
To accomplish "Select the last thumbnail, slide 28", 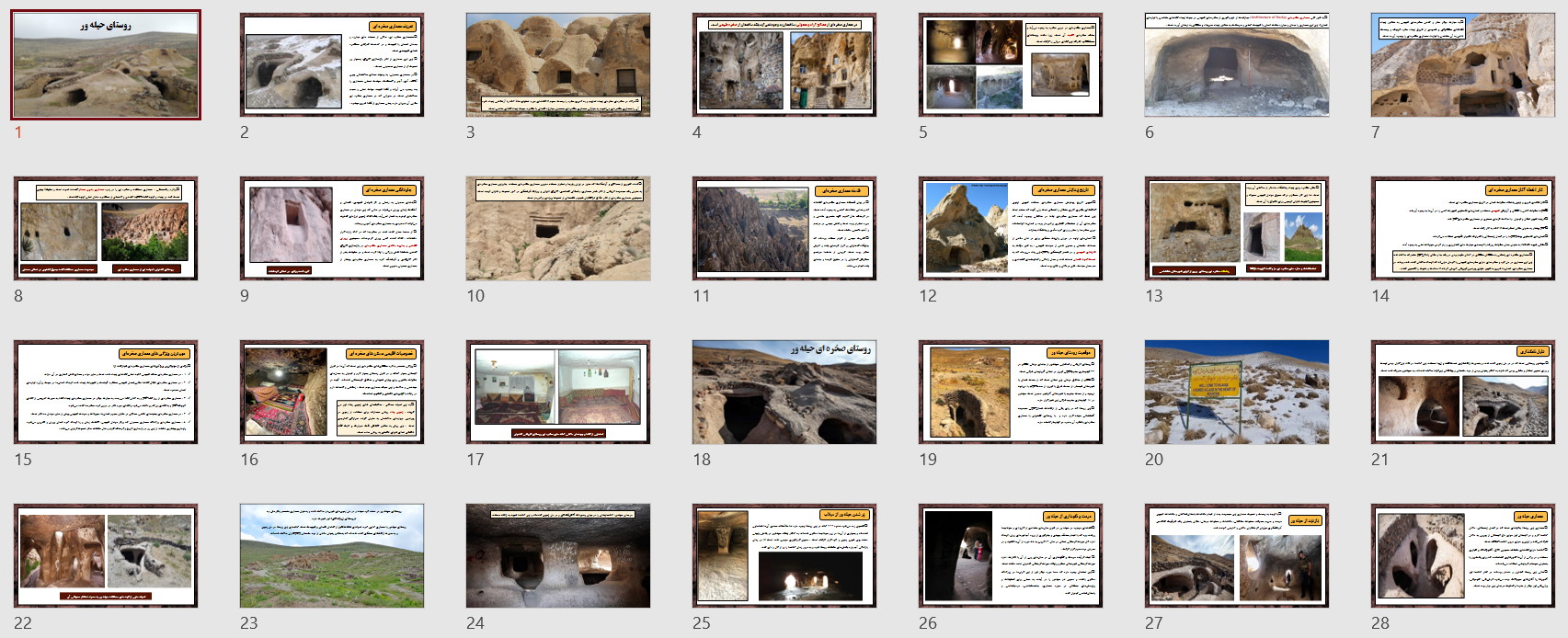I will pos(1463,556).
